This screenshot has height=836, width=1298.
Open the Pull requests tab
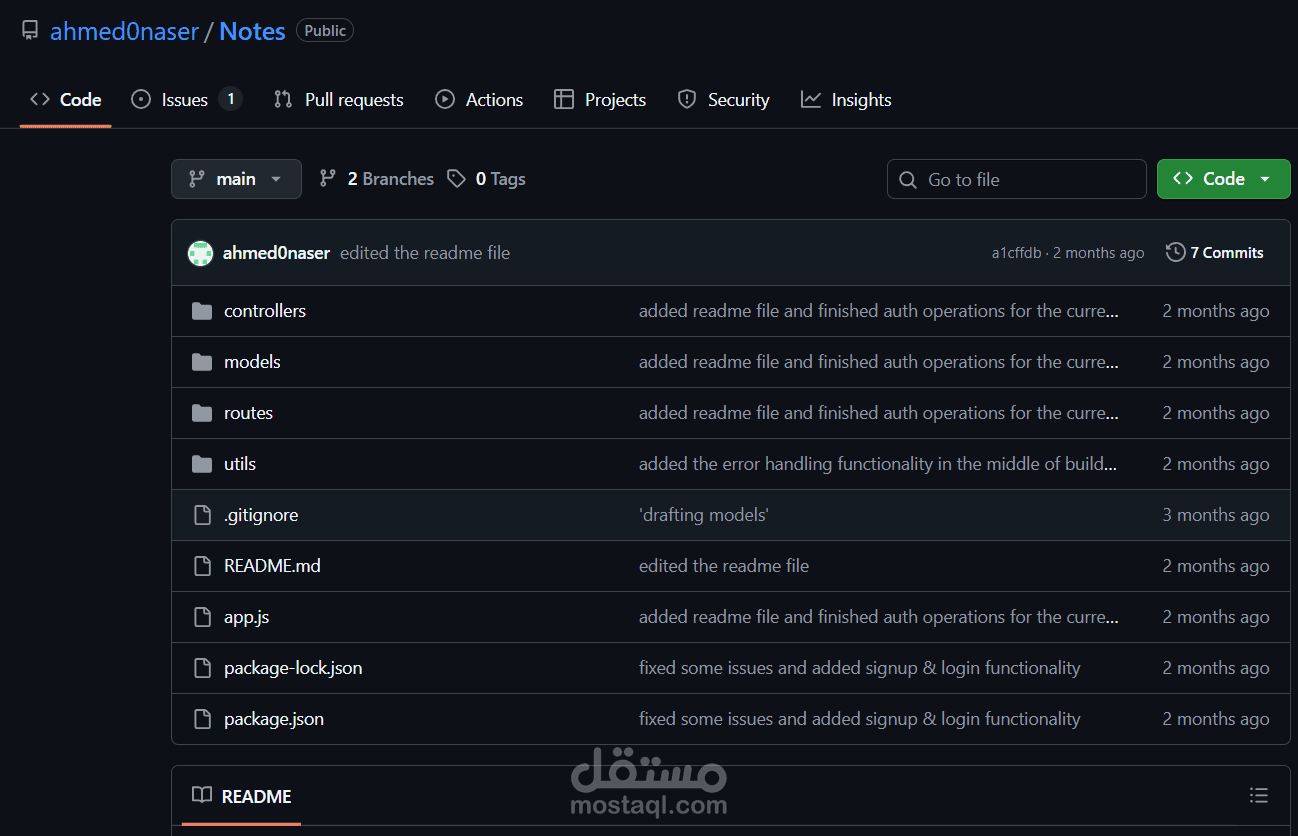[339, 100]
